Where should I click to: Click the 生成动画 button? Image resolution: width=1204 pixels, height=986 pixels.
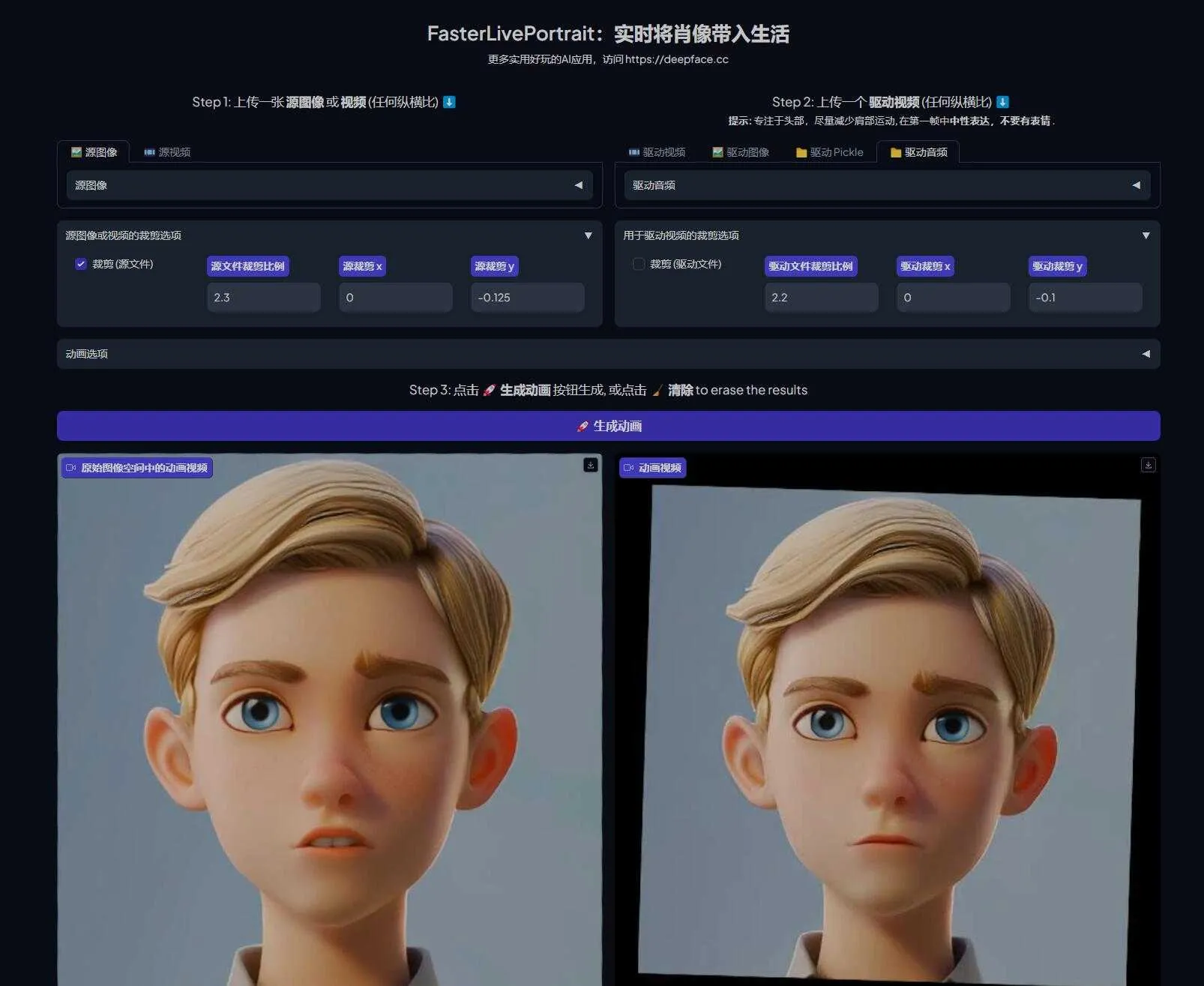(609, 426)
